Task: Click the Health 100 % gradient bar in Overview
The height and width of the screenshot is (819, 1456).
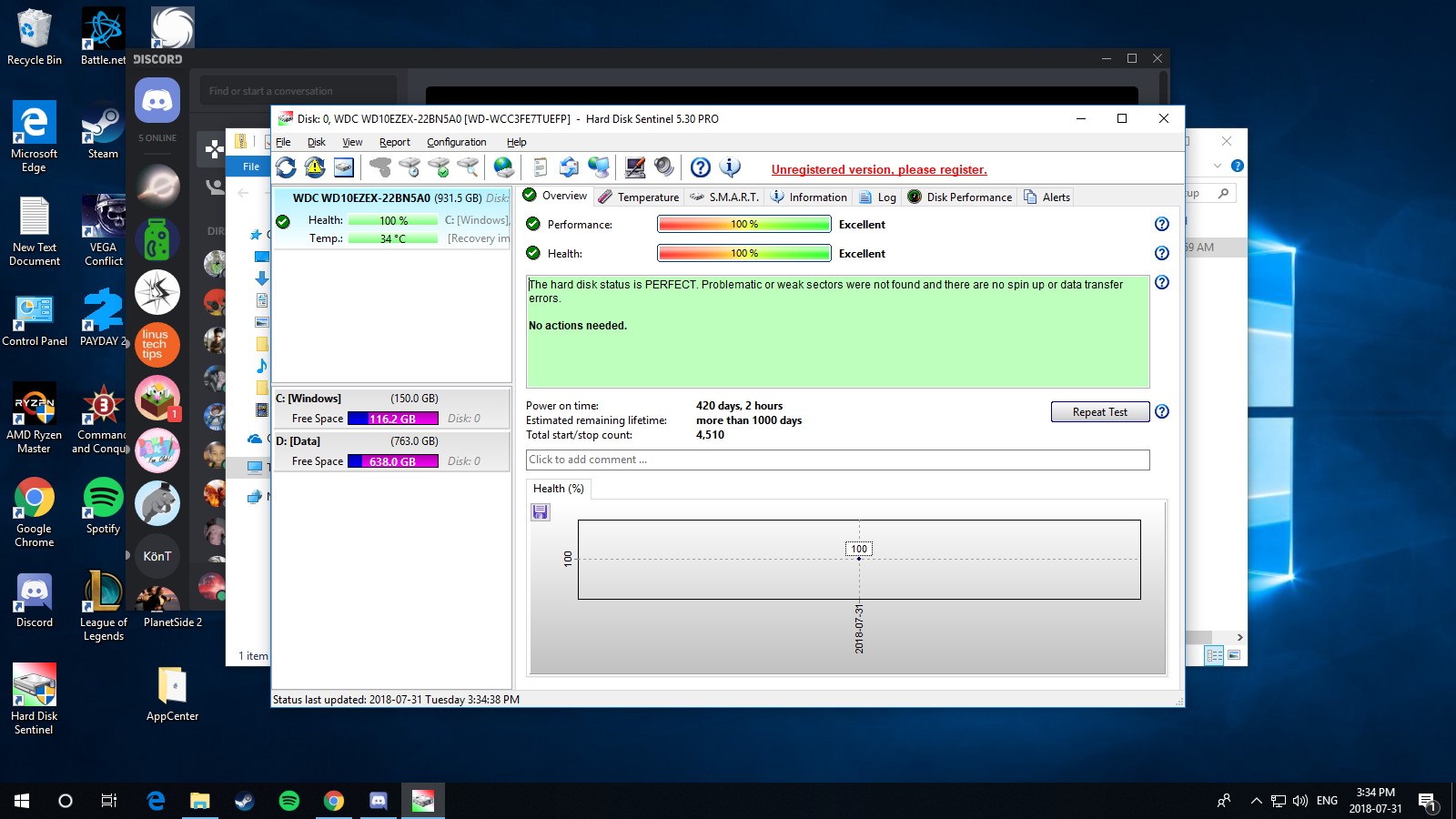Action: [x=744, y=253]
